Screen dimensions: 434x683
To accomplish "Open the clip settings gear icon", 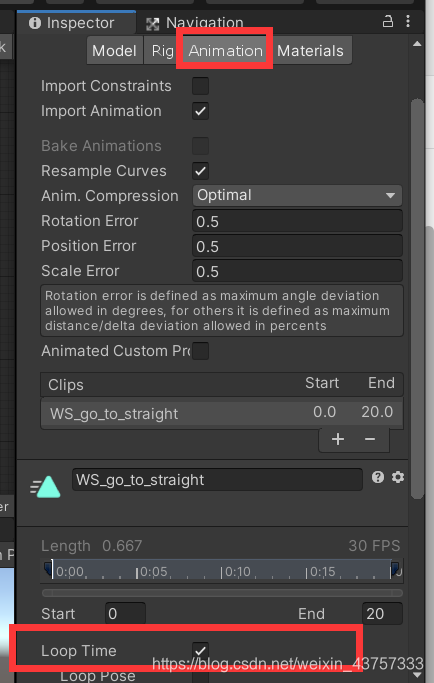I will coord(397,477).
